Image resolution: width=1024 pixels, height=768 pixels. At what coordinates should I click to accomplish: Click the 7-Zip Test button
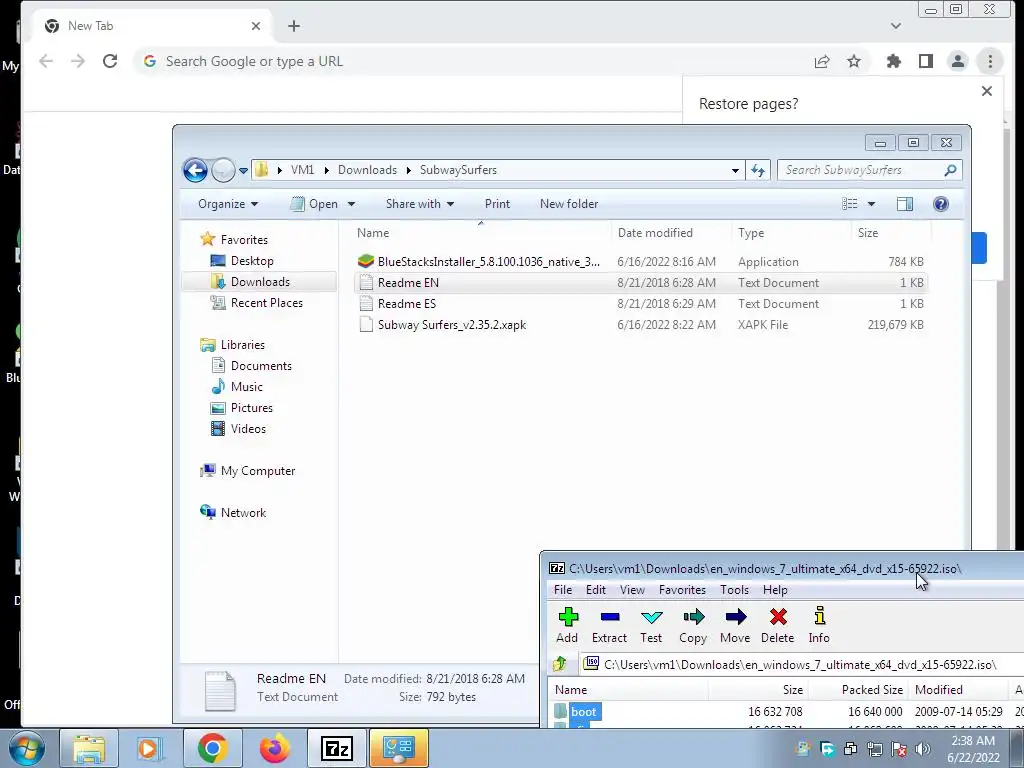pyautogui.click(x=651, y=625)
